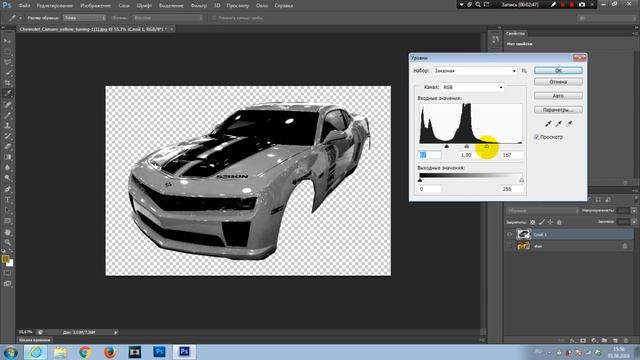Toggle the Просмотр preview checkbox
640x360 pixels.
tap(537, 137)
